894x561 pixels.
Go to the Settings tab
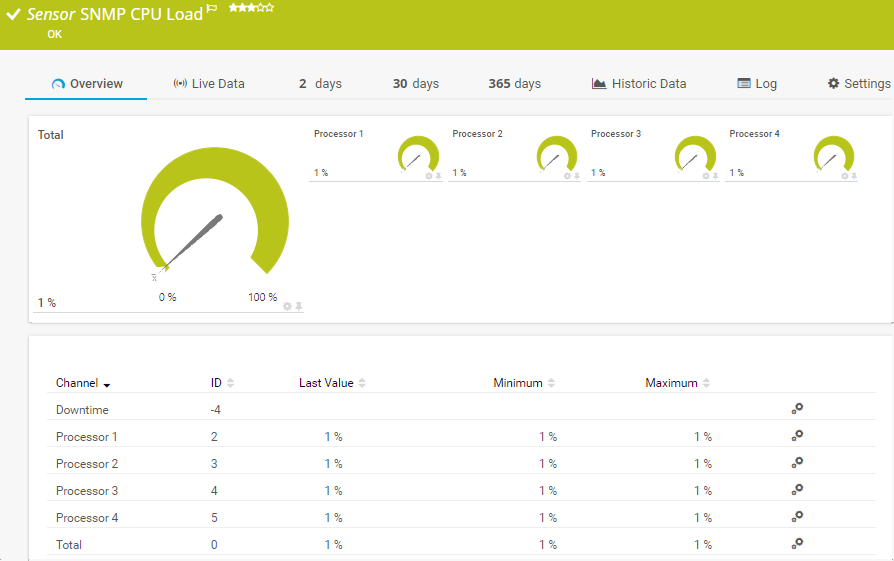(859, 84)
